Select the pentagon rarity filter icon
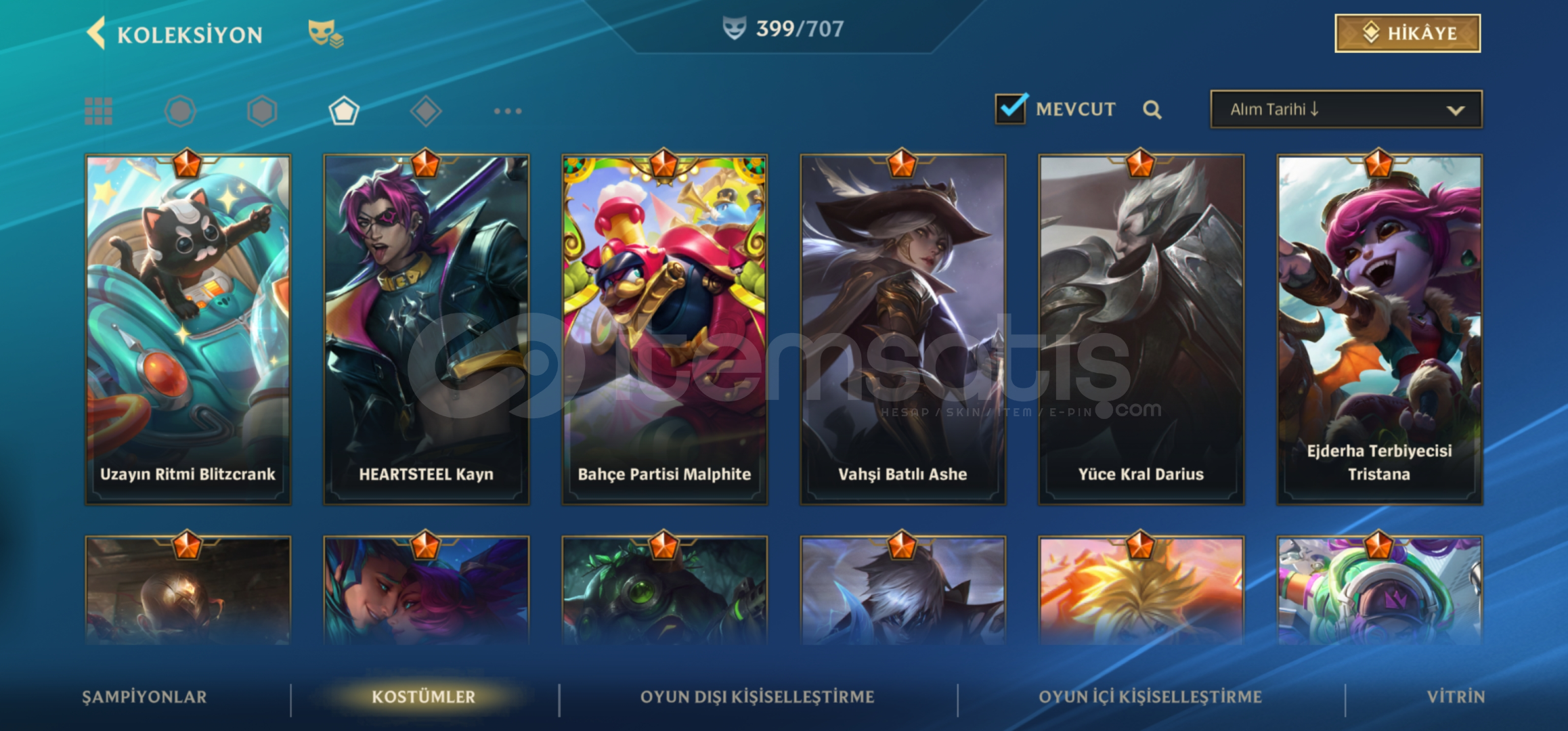Image resolution: width=1568 pixels, height=731 pixels. coord(344,111)
